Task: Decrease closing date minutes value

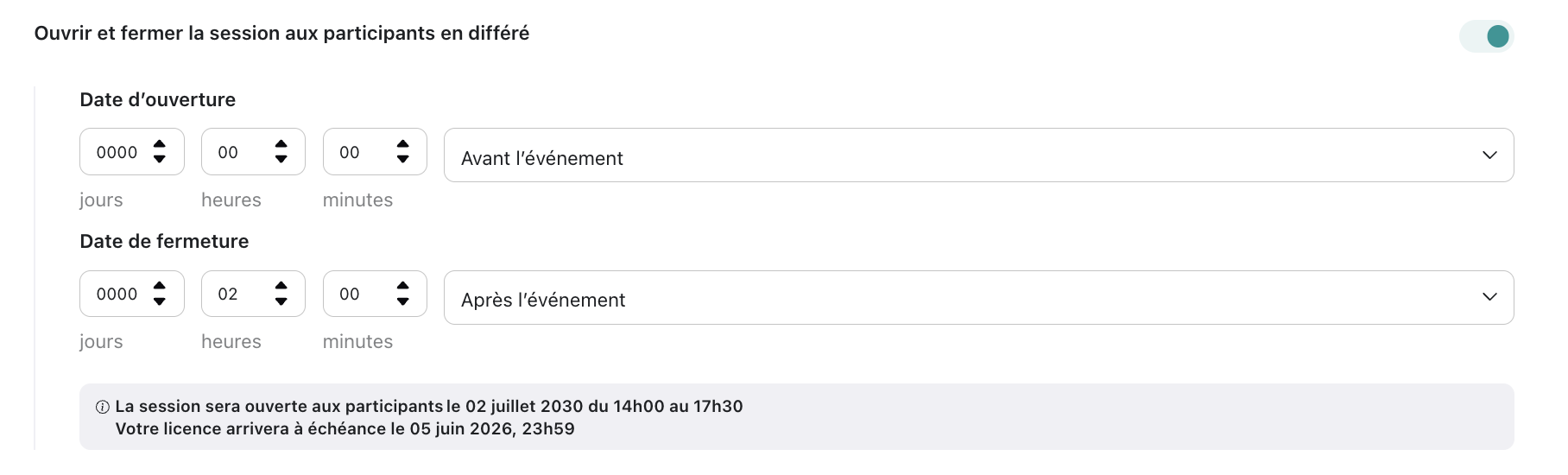Action: click(403, 301)
